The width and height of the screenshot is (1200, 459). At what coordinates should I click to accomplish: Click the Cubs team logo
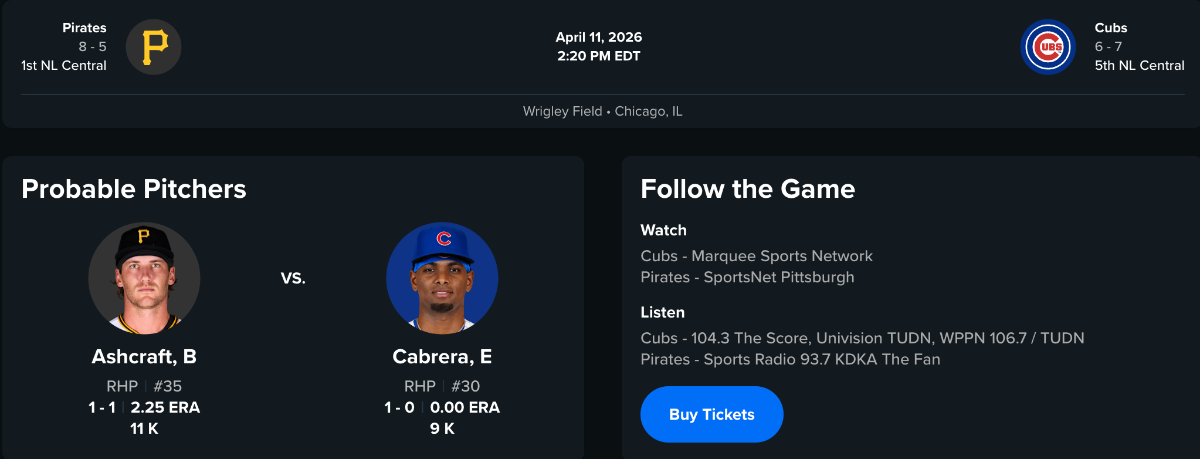point(1047,47)
